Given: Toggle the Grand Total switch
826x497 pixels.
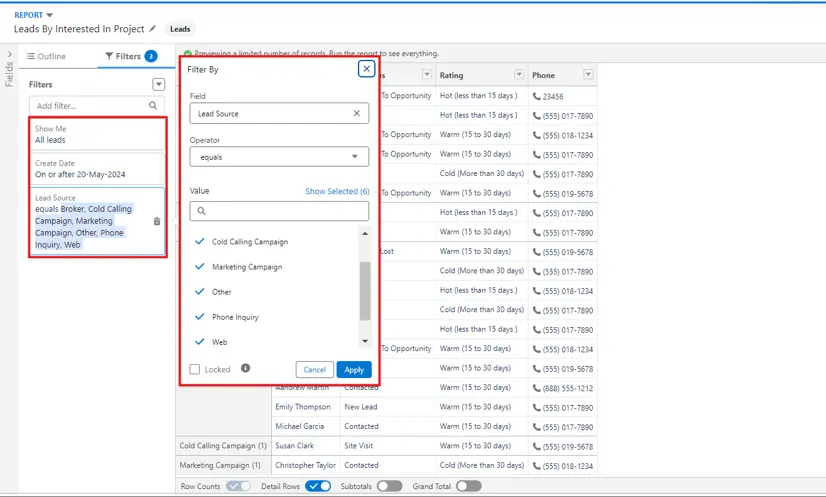Looking at the screenshot, I should (469, 486).
